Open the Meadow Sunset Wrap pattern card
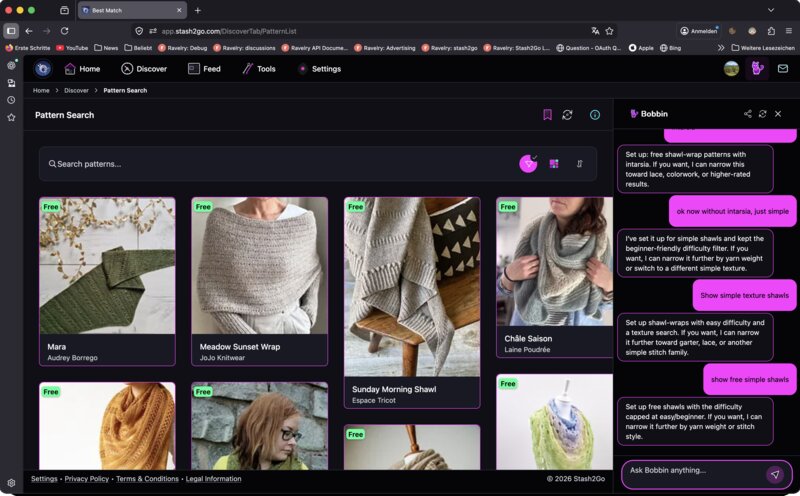 click(x=260, y=281)
